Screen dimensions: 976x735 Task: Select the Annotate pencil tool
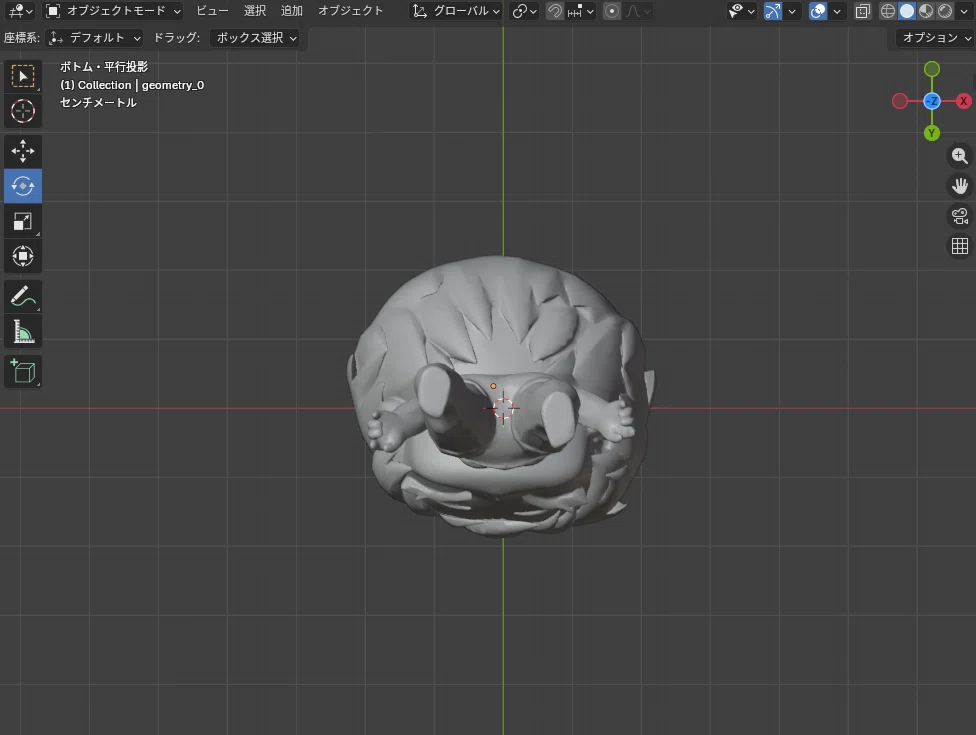23,297
